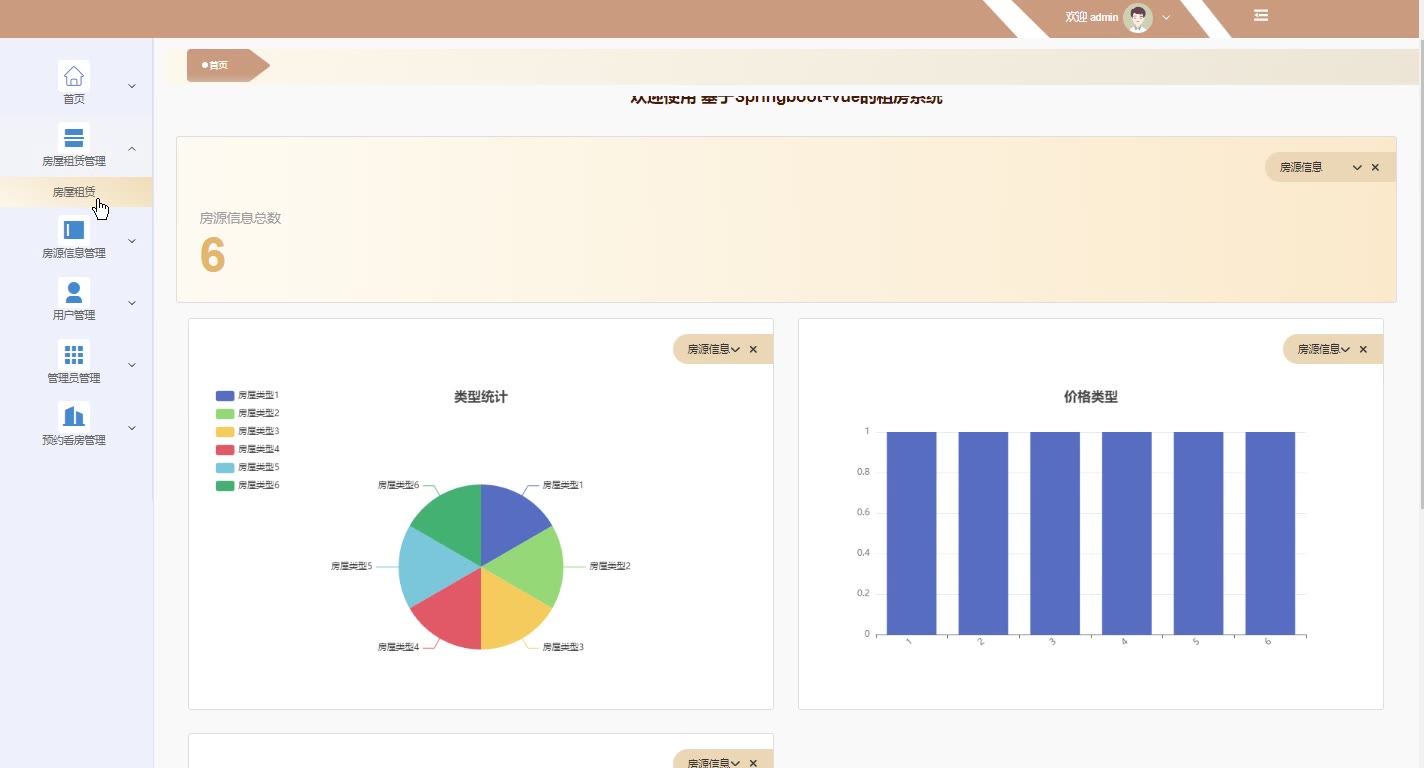Select 预约看房管理 menu label
The image size is (1424, 768).
(x=74, y=440)
